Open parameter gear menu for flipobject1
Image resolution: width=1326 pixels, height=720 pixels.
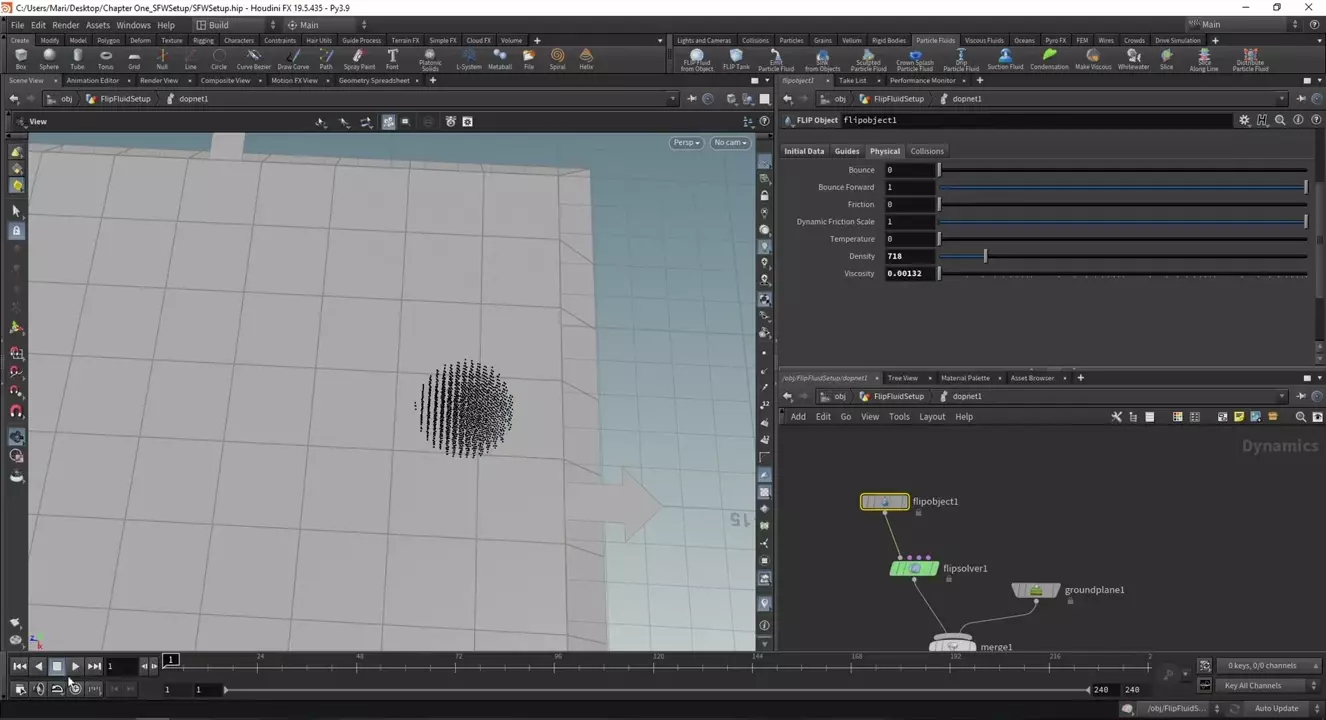pos(1244,120)
